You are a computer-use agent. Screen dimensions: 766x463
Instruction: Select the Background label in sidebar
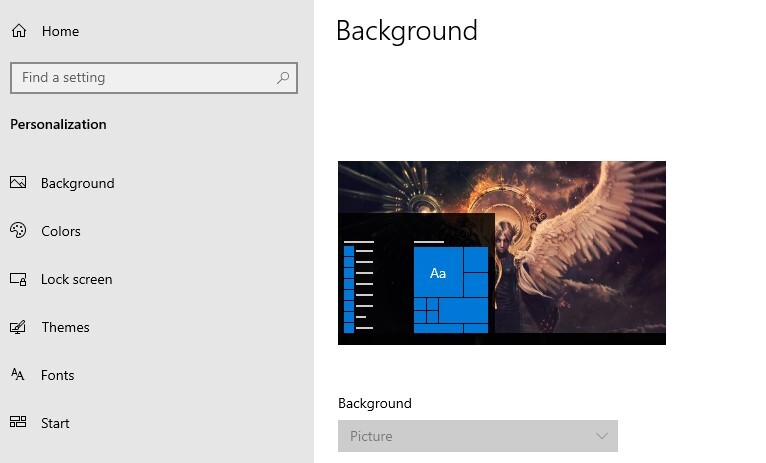click(77, 183)
